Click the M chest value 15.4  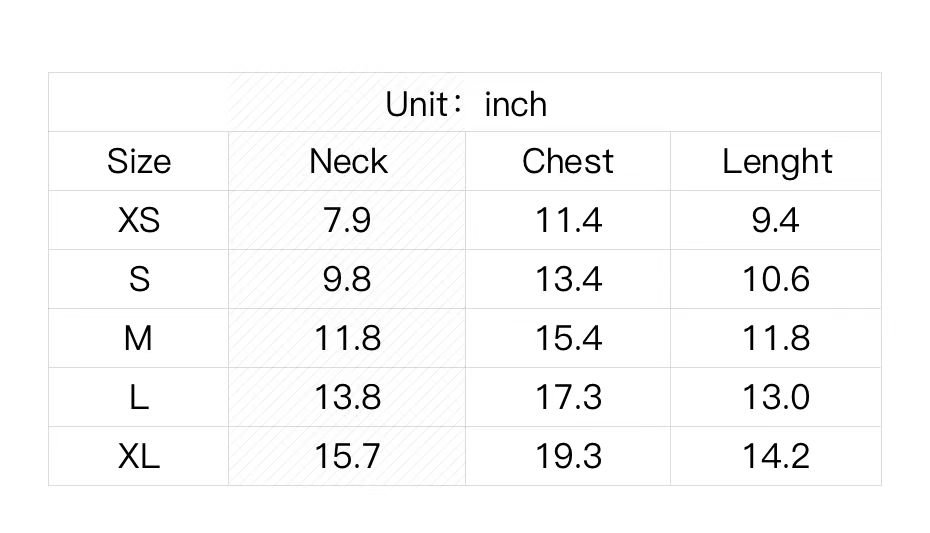point(568,338)
